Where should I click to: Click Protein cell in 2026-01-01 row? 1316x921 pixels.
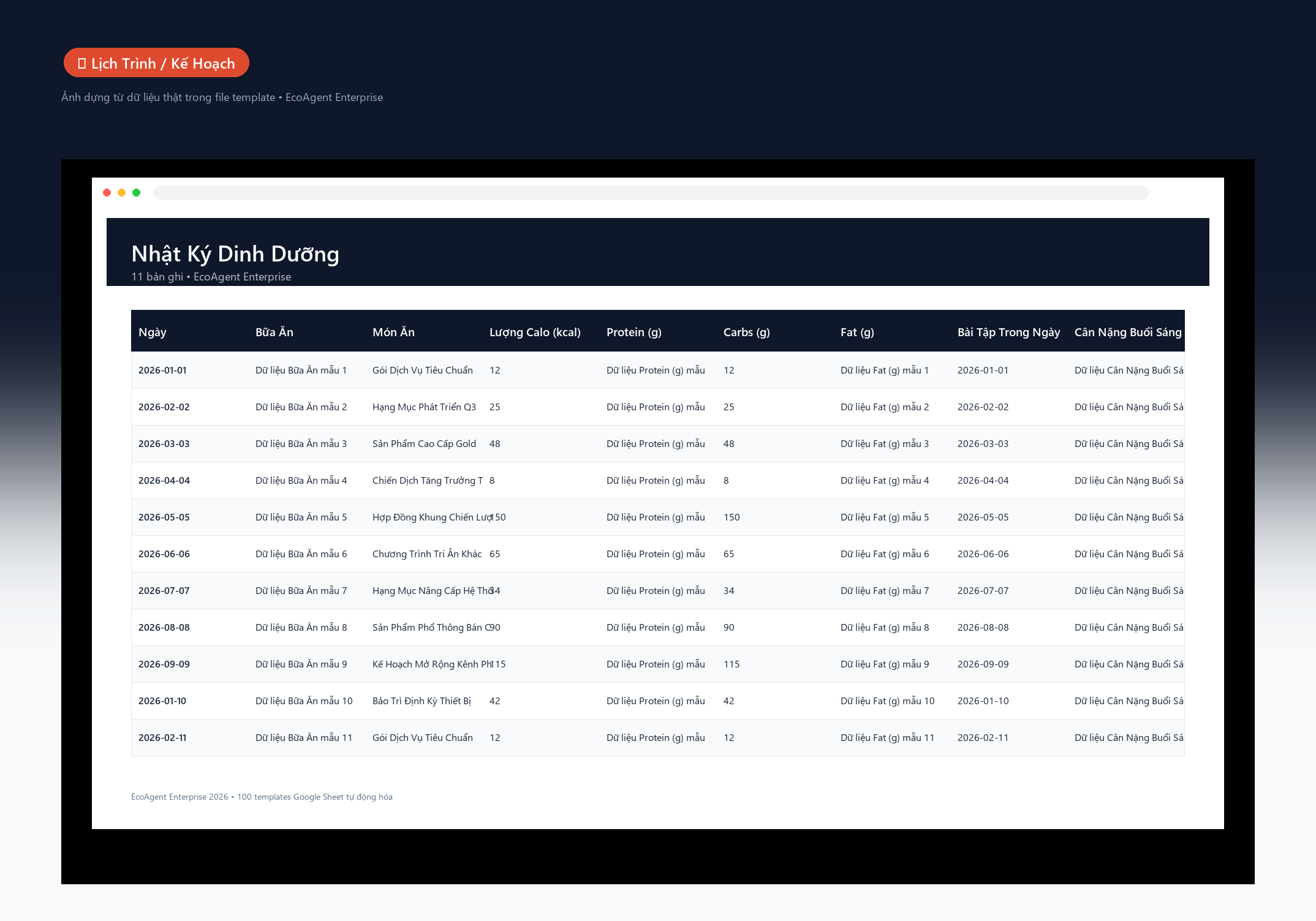click(656, 370)
